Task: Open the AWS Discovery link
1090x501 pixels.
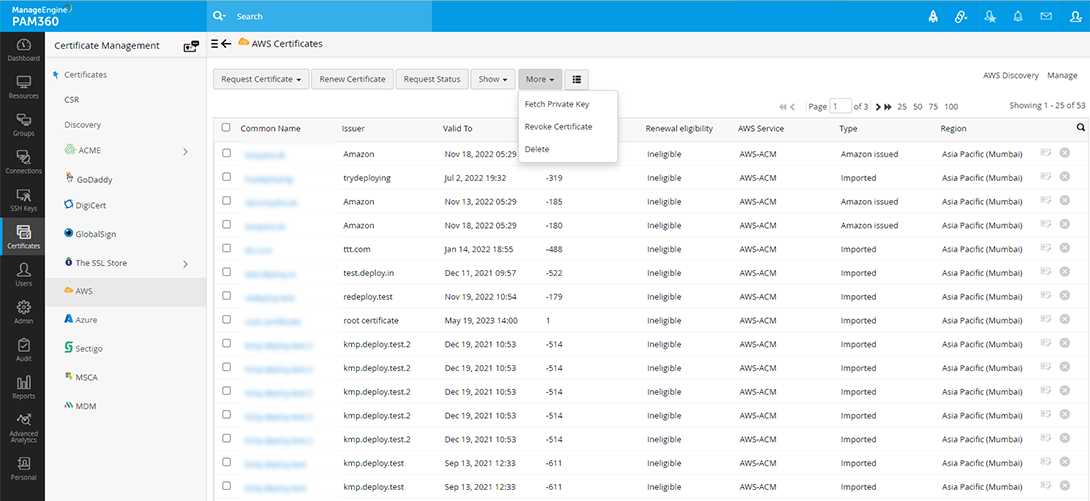Action: (1010, 75)
